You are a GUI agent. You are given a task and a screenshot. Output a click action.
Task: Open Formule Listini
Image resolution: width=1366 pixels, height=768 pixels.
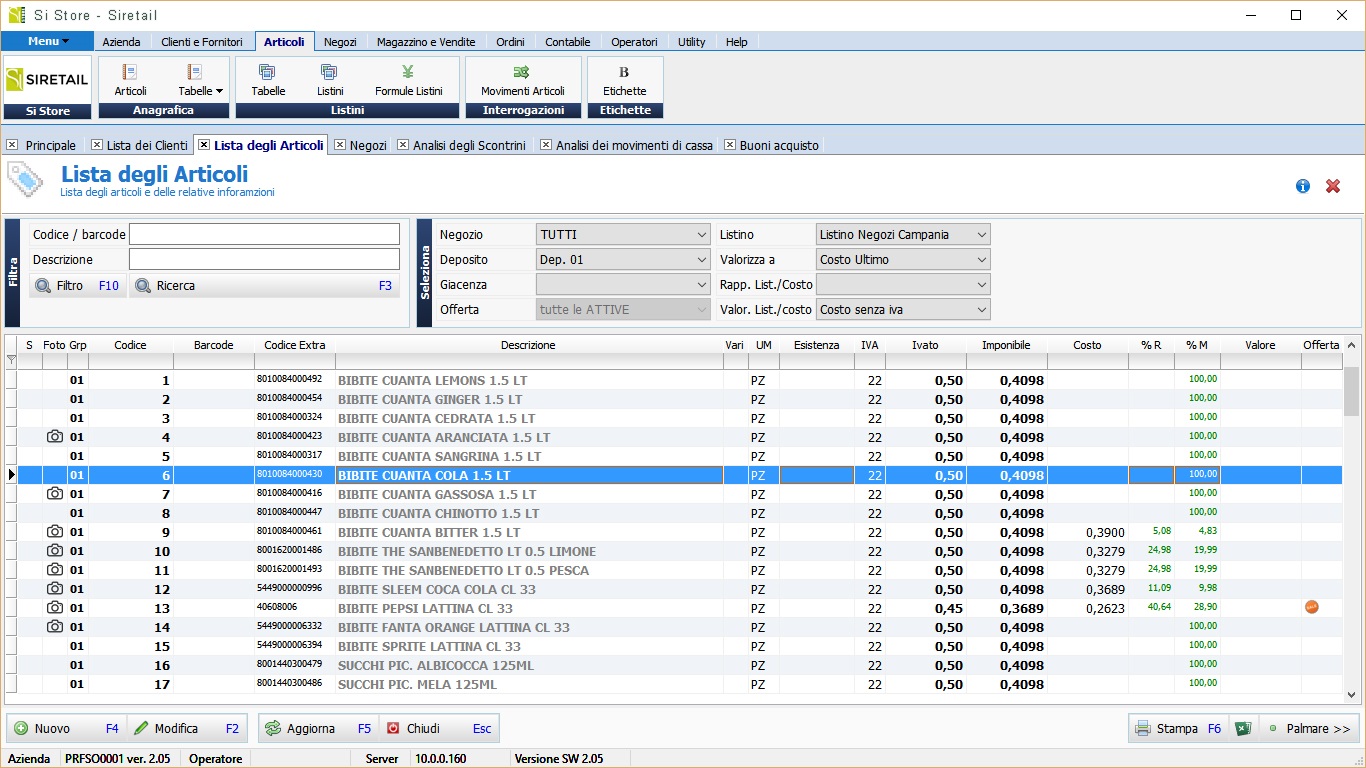[x=408, y=80]
